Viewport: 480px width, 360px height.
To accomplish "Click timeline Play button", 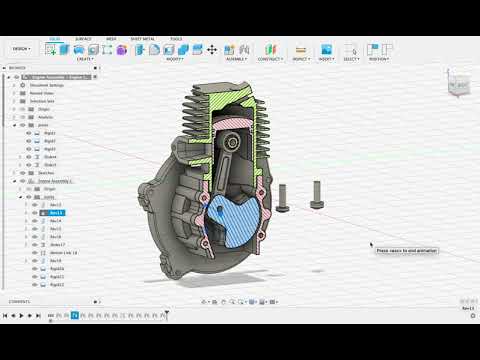I will point(21,315).
